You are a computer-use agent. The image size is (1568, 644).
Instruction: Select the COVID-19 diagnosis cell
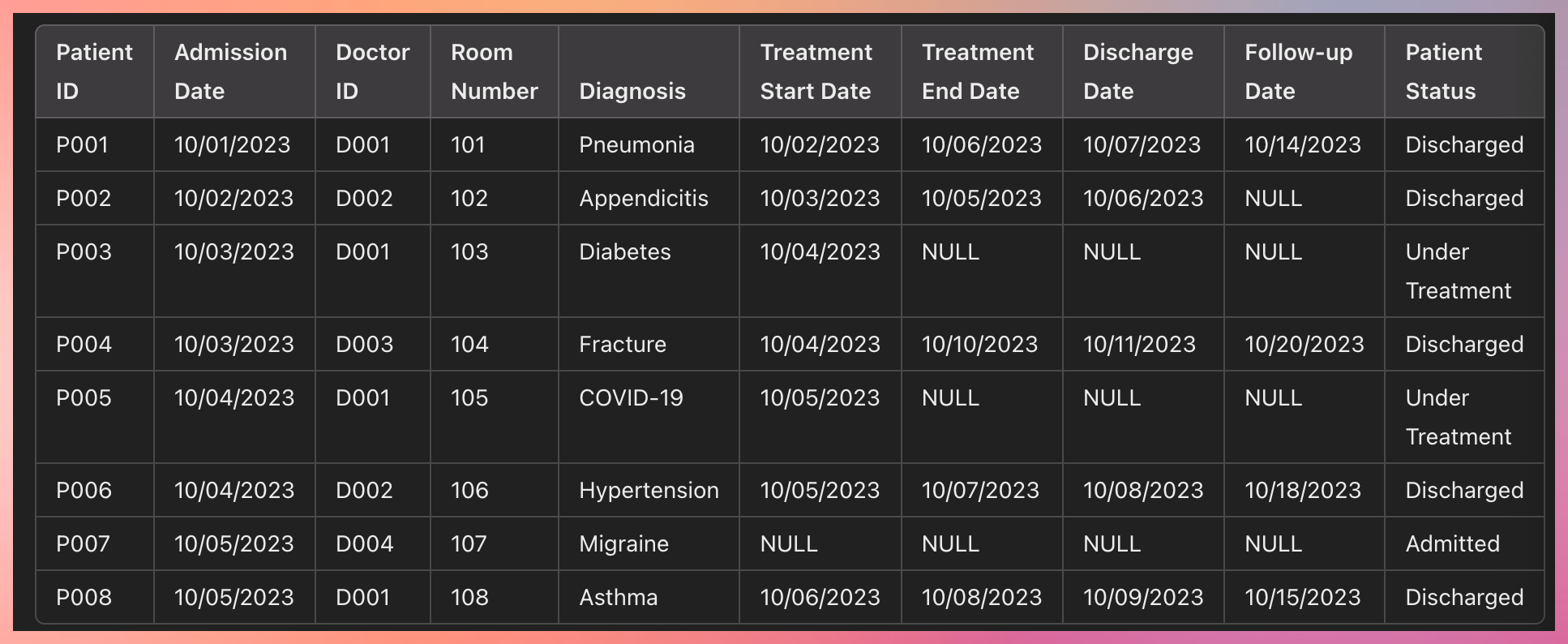coord(631,397)
